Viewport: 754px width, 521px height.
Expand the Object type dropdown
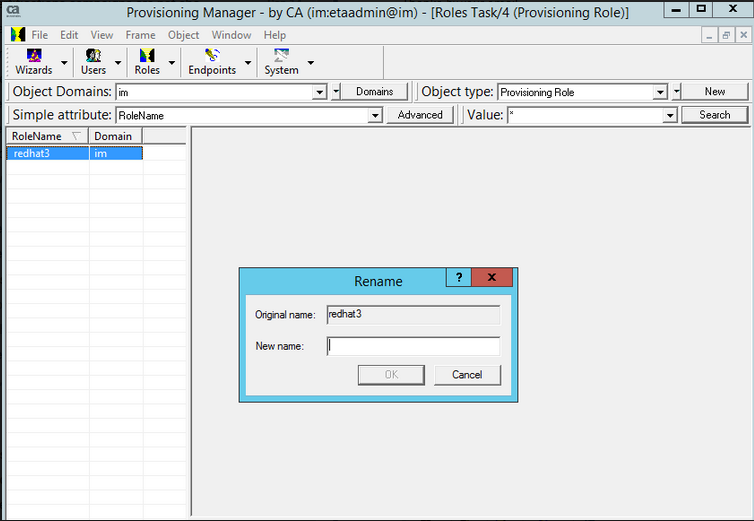coord(660,92)
